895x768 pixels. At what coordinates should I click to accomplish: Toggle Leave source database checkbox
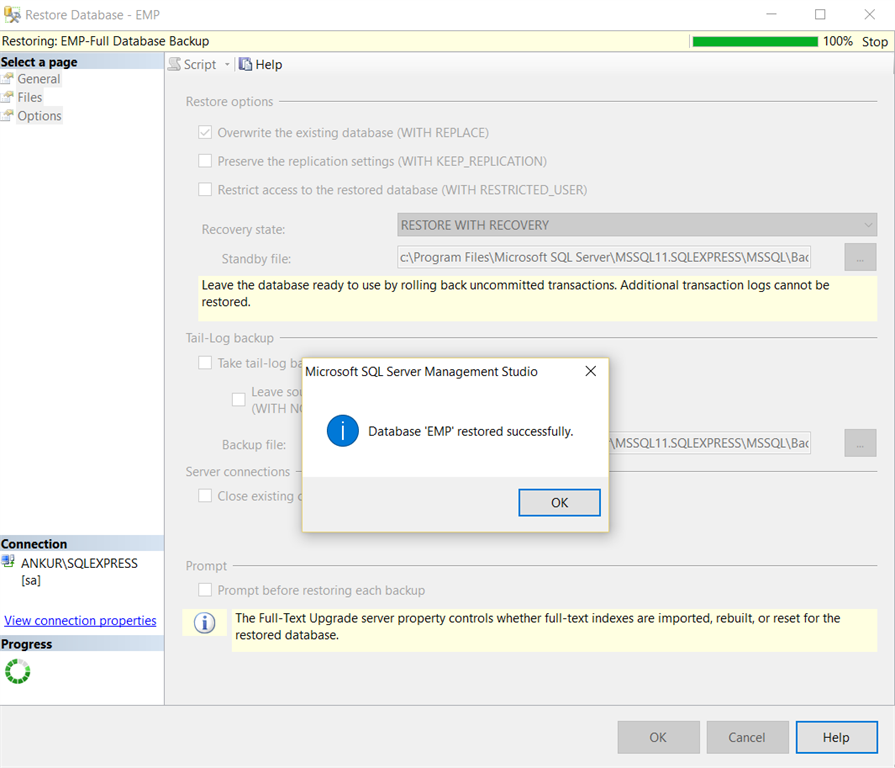[239, 399]
